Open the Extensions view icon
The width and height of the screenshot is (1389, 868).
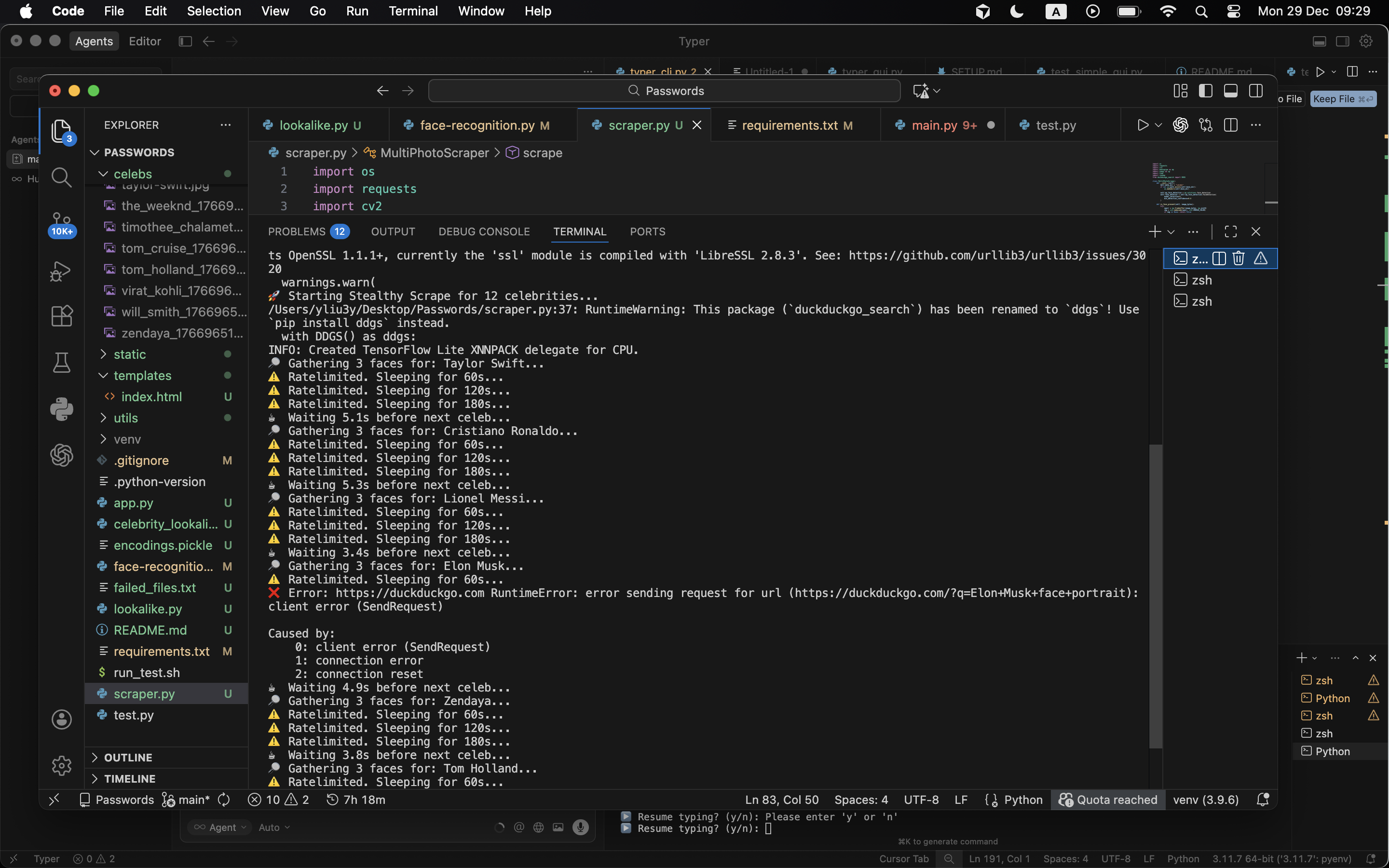pyautogui.click(x=61, y=316)
